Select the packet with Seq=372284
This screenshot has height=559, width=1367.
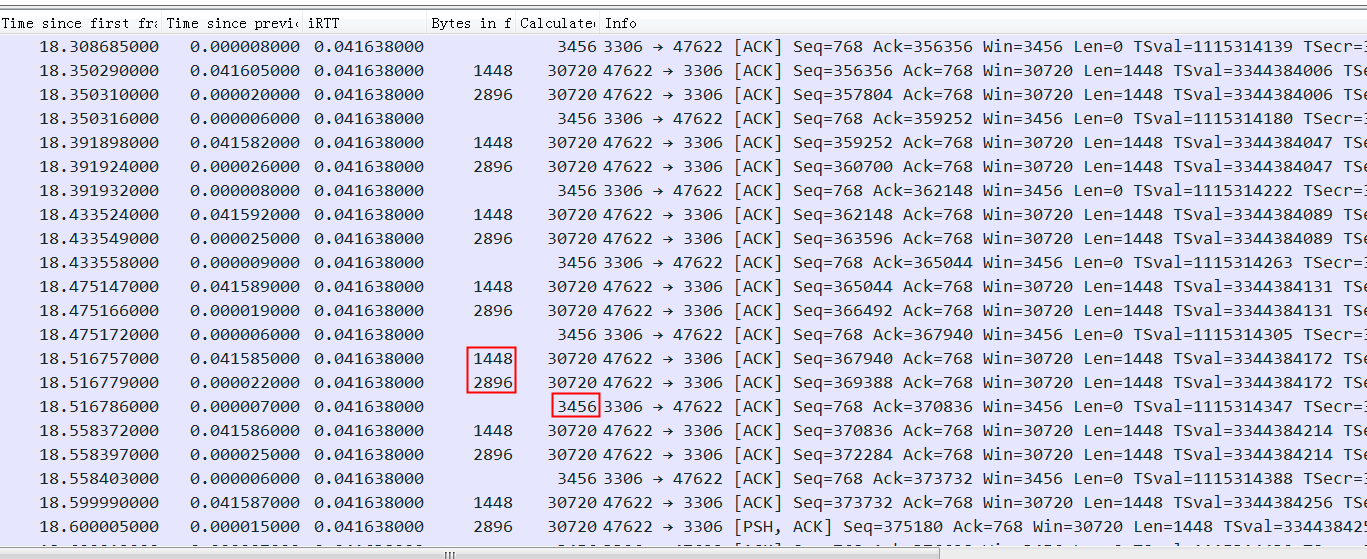pos(683,455)
